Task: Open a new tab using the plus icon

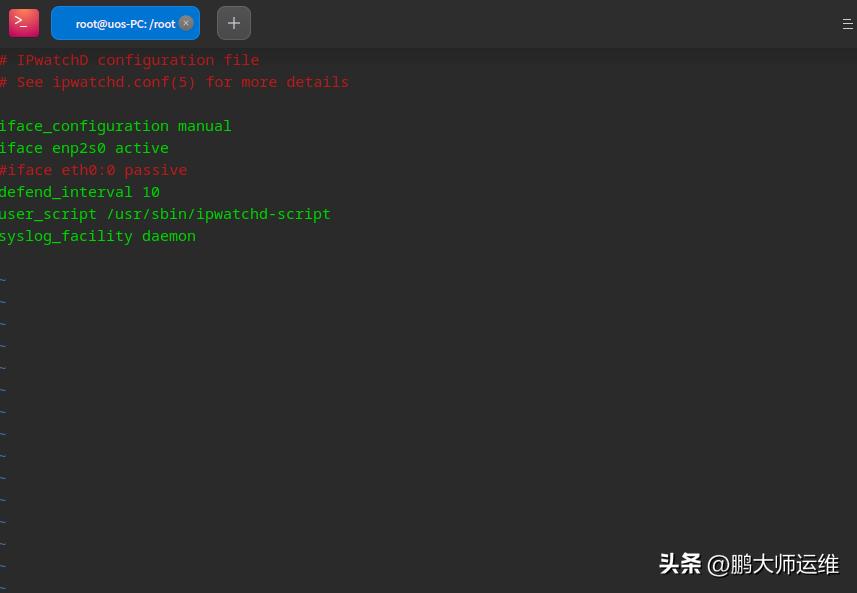Action: [x=234, y=23]
